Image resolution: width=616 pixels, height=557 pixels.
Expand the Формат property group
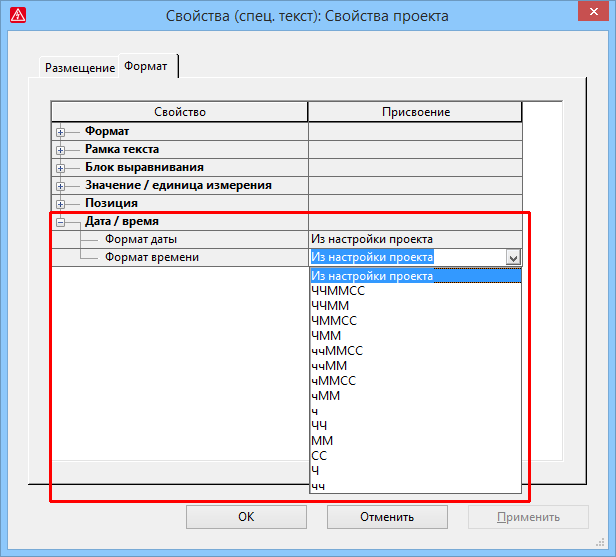(x=61, y=131)
